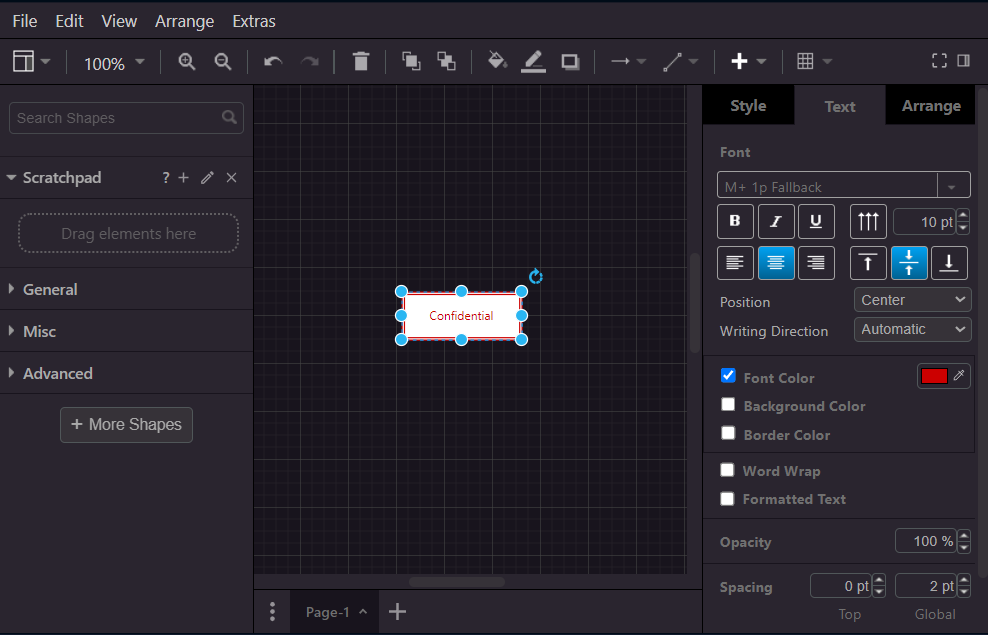Collapse the Scratchpad section header

62,178
